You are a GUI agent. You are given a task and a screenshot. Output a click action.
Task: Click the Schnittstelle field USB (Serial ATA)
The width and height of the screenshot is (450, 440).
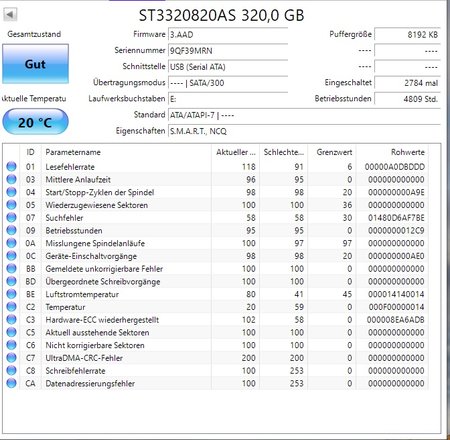228,67
